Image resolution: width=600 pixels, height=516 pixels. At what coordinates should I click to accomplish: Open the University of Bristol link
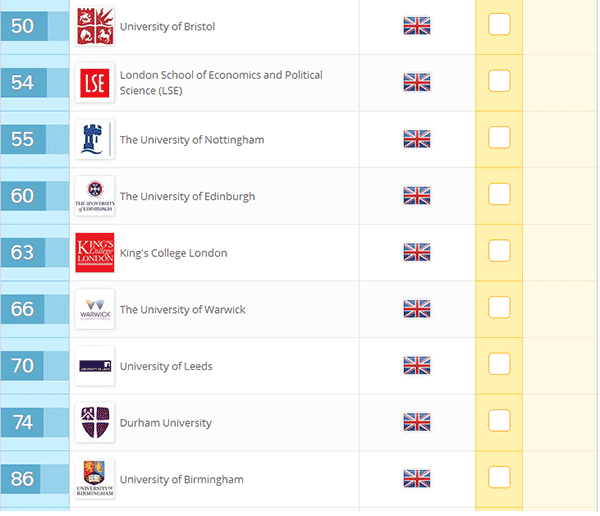tap(167, 26)
